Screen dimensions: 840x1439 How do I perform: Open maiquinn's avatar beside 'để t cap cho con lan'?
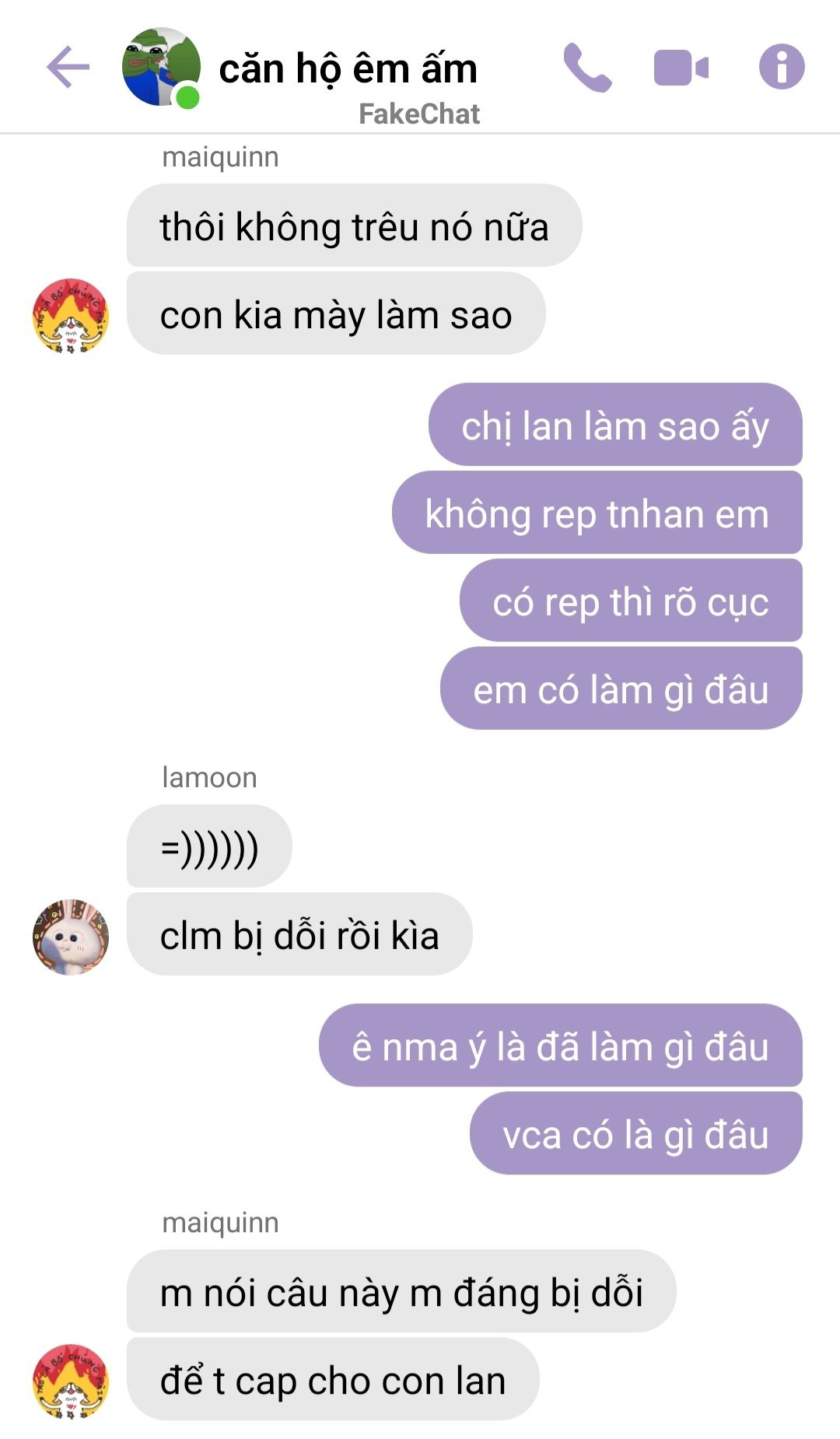(x=71, y=1381)
